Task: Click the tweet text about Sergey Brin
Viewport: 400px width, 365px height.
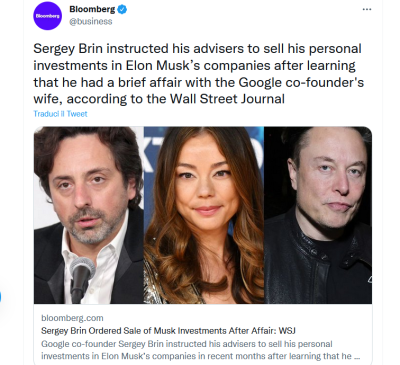Action: (199, 74)
